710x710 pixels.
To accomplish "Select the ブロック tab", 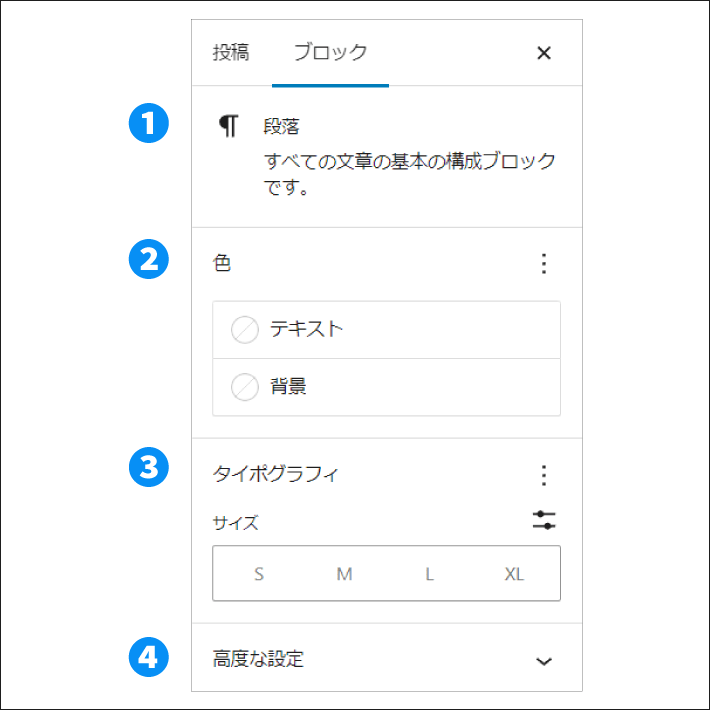I will tap(330, 53).
